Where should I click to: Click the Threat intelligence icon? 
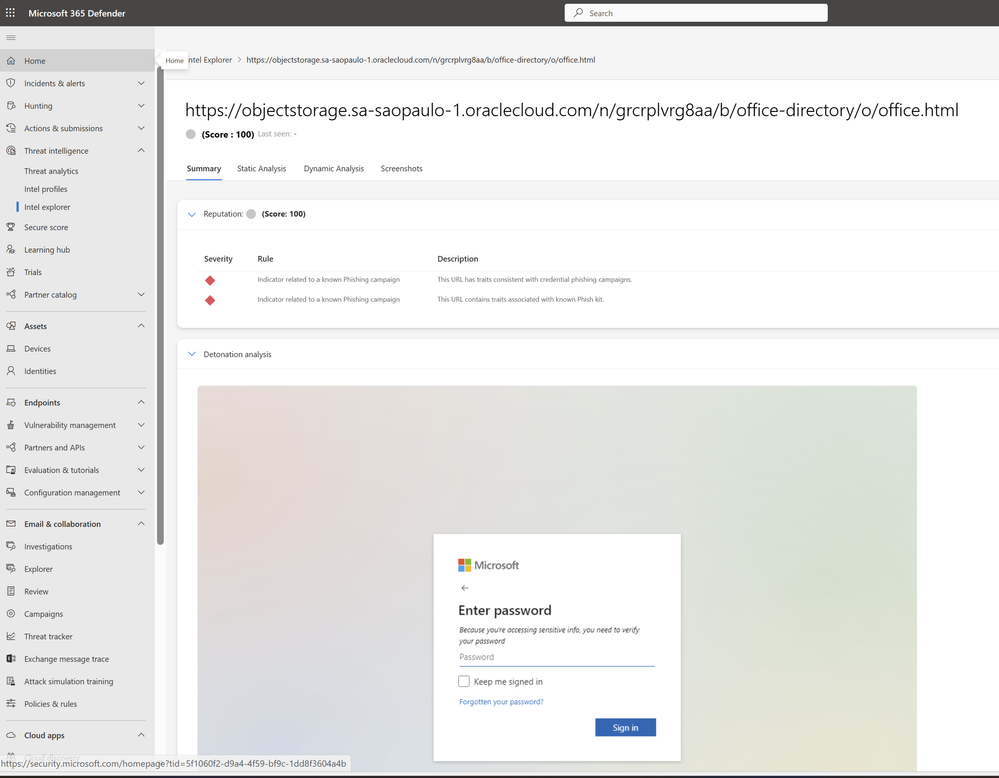coord(11,150)
